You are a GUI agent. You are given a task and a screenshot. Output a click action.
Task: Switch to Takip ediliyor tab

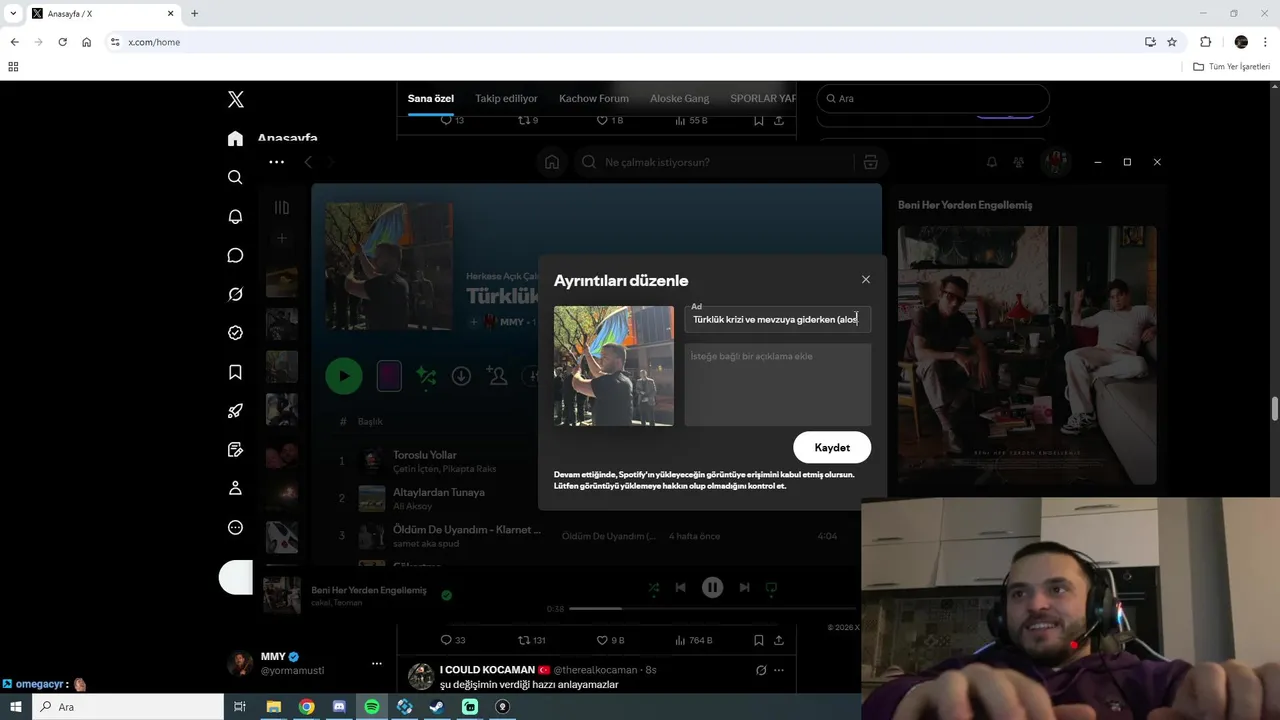point(506,99)
